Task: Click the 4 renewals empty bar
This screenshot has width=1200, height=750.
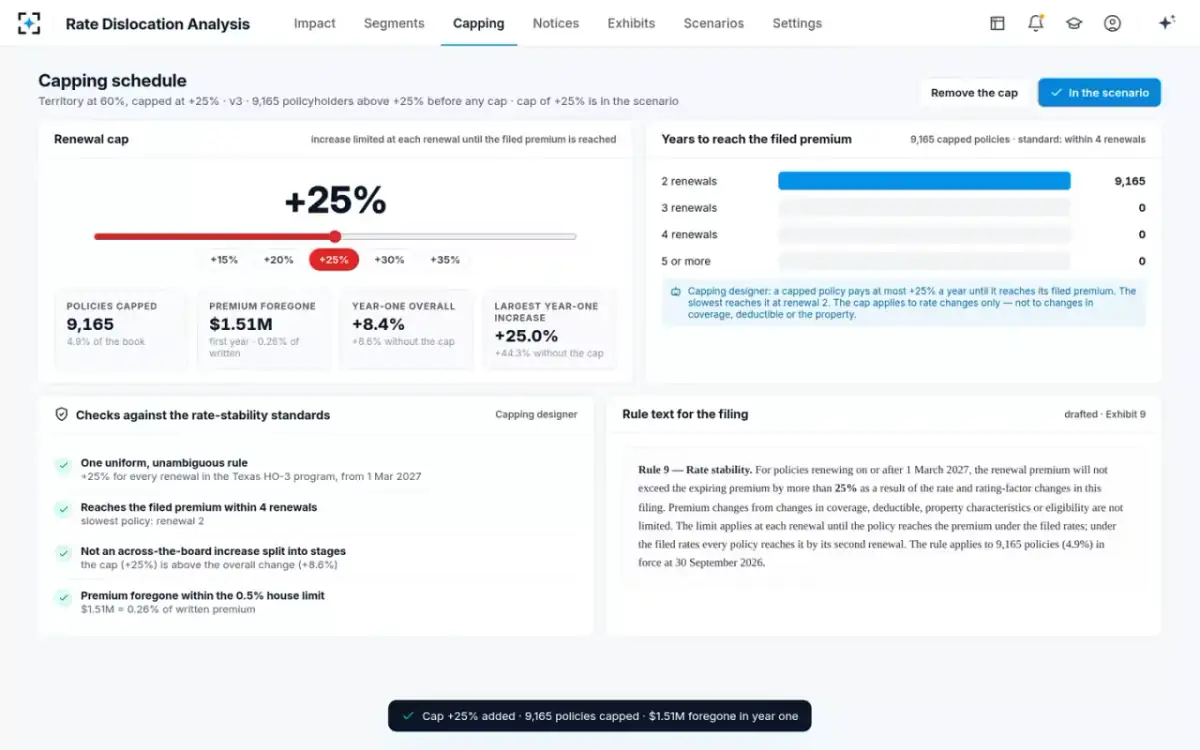Action: (x=924, y=235)
